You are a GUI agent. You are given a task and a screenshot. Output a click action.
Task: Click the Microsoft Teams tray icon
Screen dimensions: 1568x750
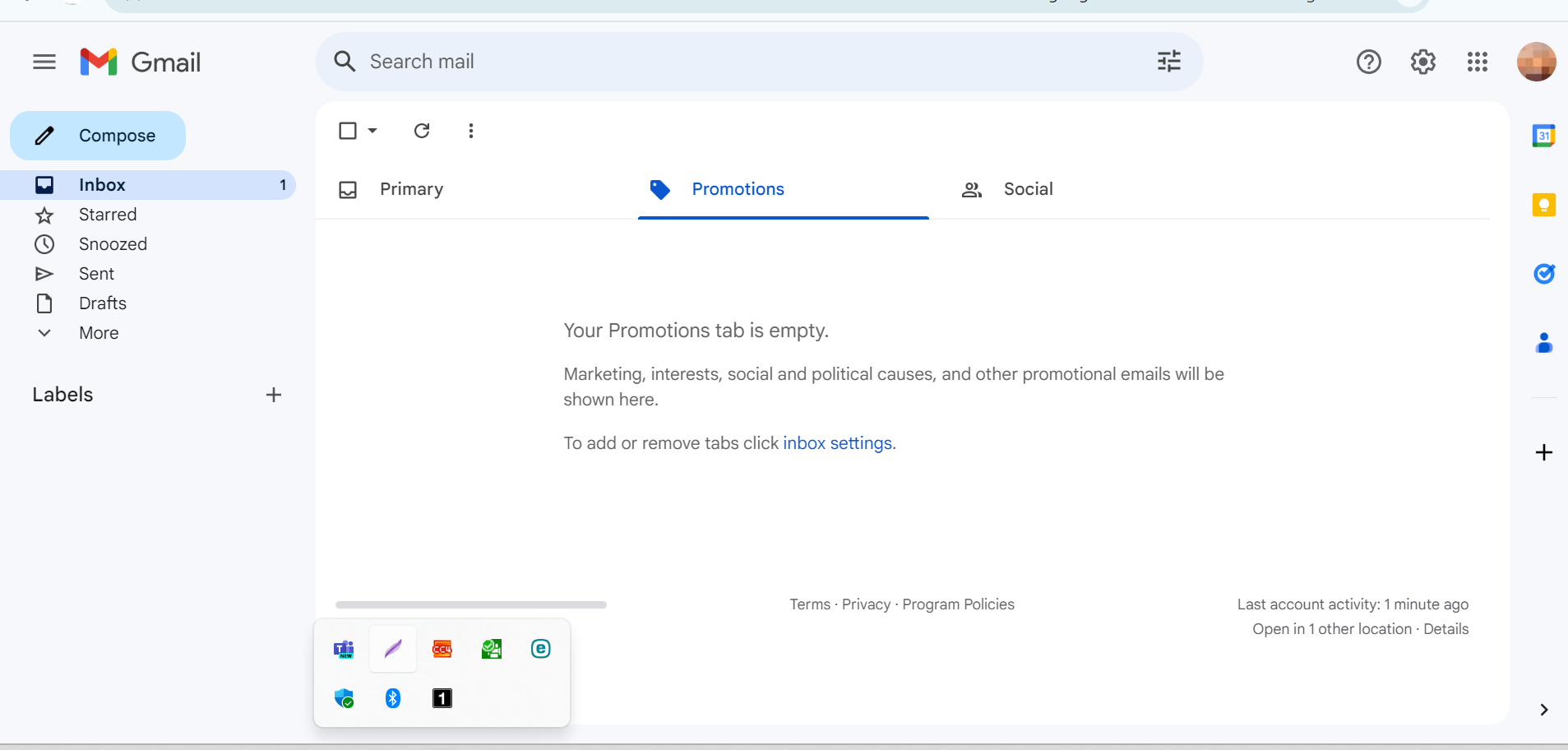click(x=344, y=650)
